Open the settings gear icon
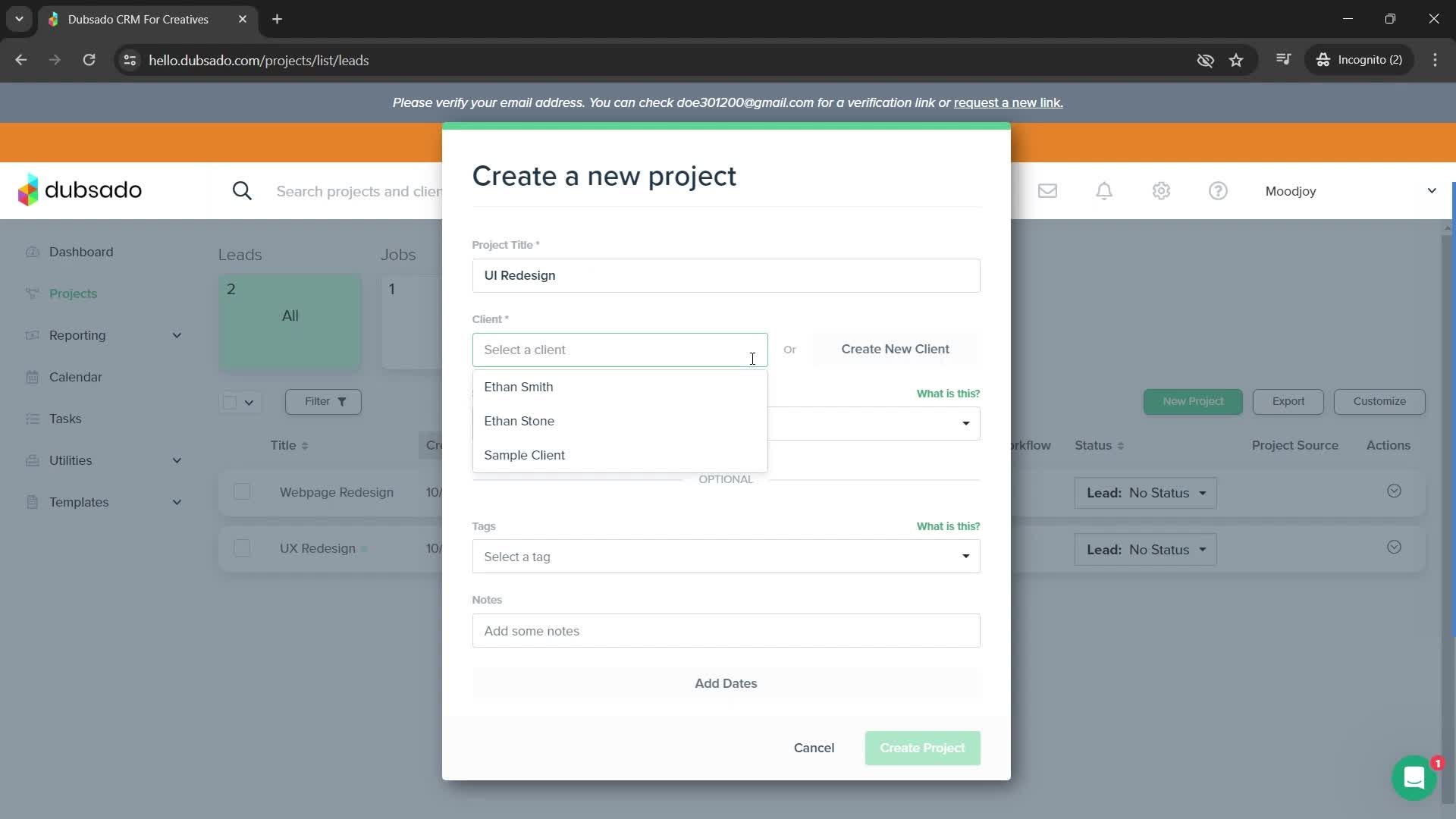 click(x=1161, y=191)
